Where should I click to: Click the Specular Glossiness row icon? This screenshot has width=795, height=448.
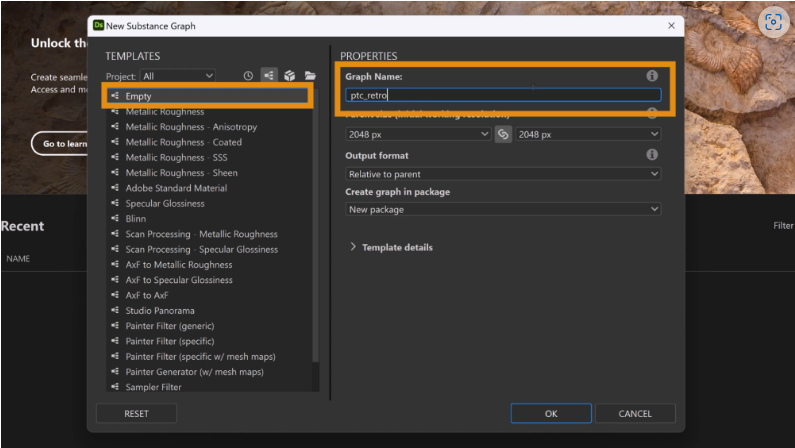[115, 203]
